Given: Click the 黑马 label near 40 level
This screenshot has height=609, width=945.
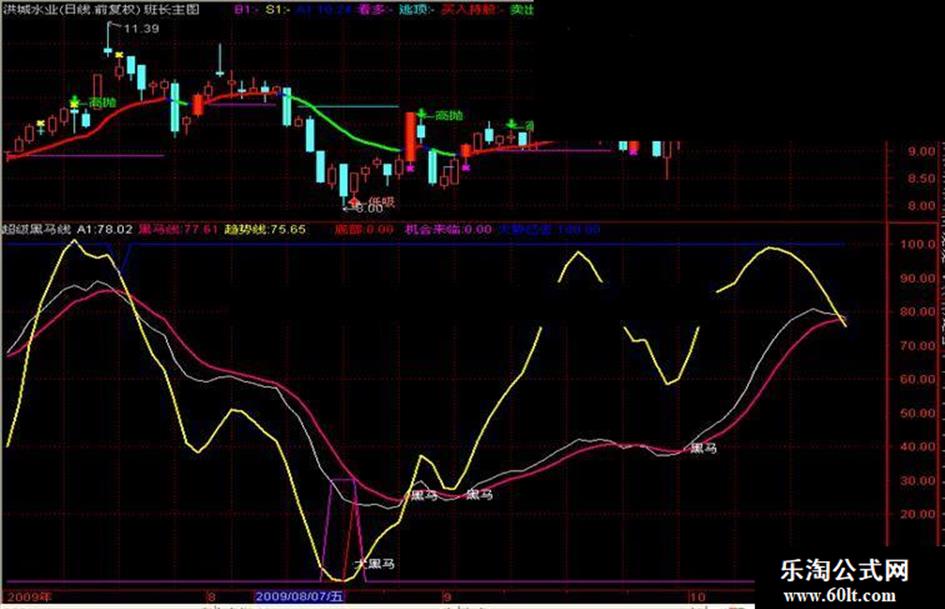Looking at the screenshot, I should tap(703, 448).
